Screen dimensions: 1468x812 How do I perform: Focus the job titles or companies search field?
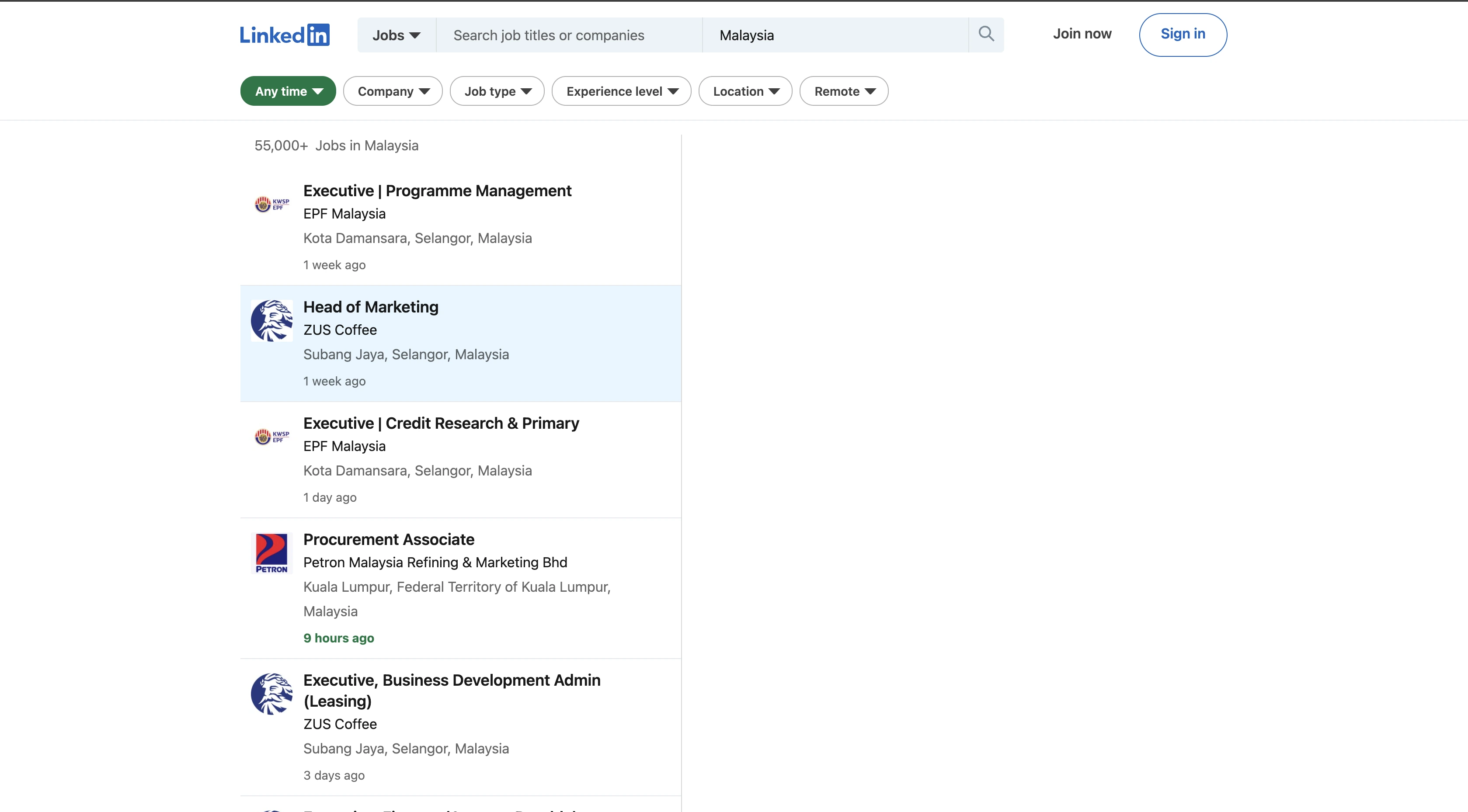coord(569,35)
